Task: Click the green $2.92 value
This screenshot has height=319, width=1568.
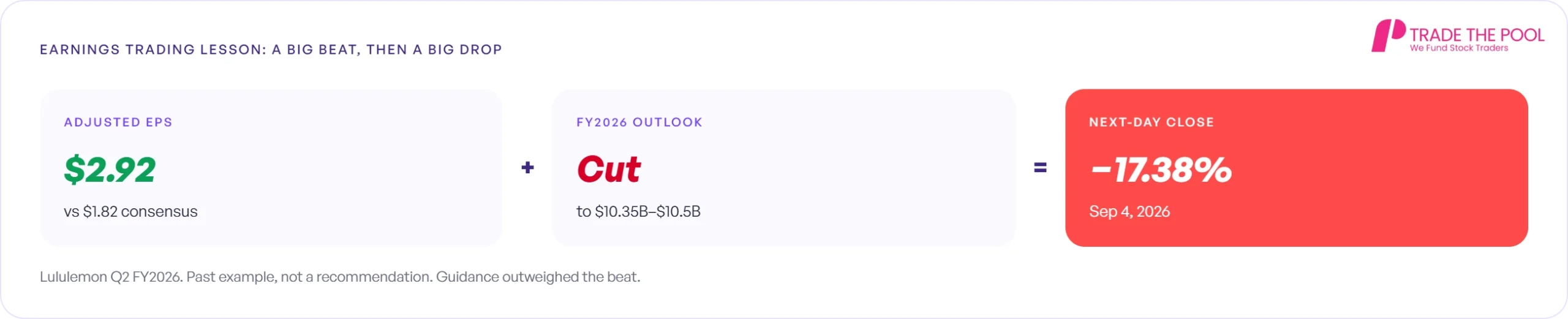Action: pyautogui.click(x=110, y=170)
